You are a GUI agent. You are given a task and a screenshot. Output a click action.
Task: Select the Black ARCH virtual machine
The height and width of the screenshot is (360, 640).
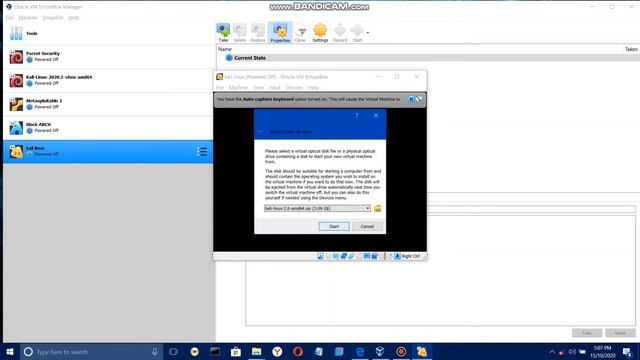click(x=108, y=128)
